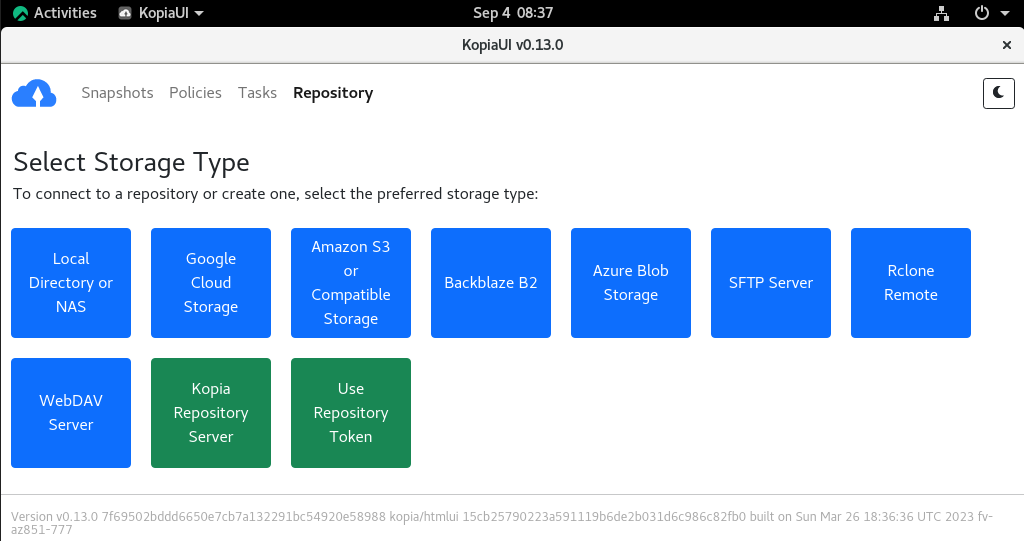Image resolution: width=1024 pixels, height=541 pixels.
Task: Select Google Cloud Storage option
Action: point(211,283)
